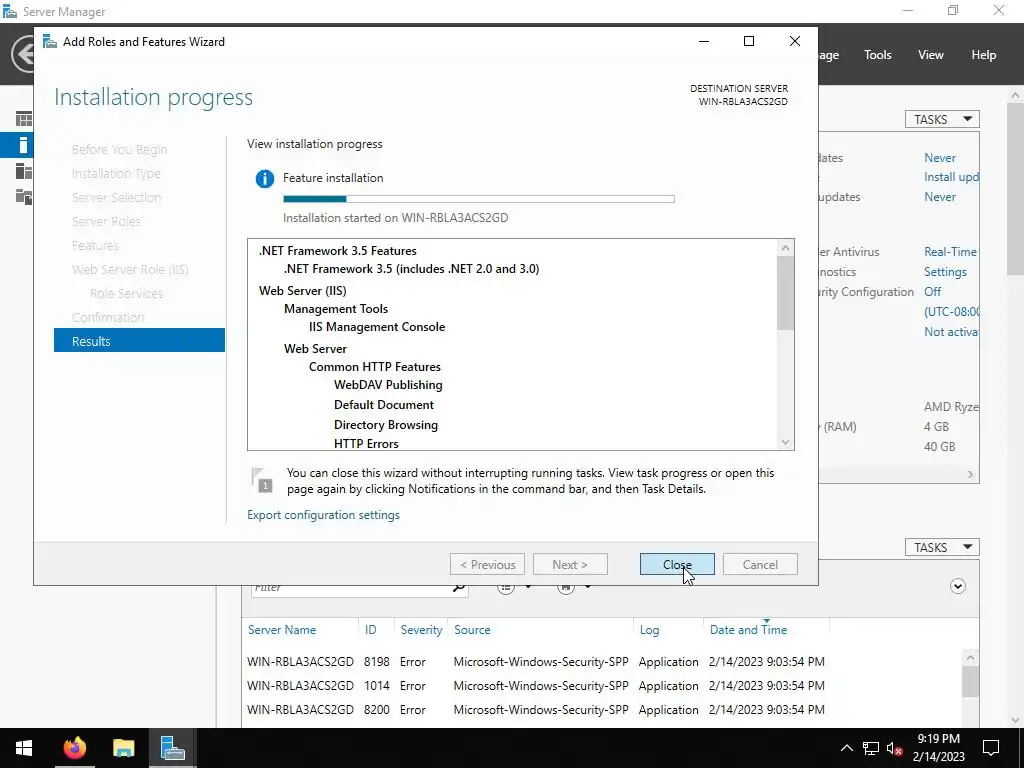Click the wizard title bar icon
Screen dimensions: 1024x768
click(50, 41)
